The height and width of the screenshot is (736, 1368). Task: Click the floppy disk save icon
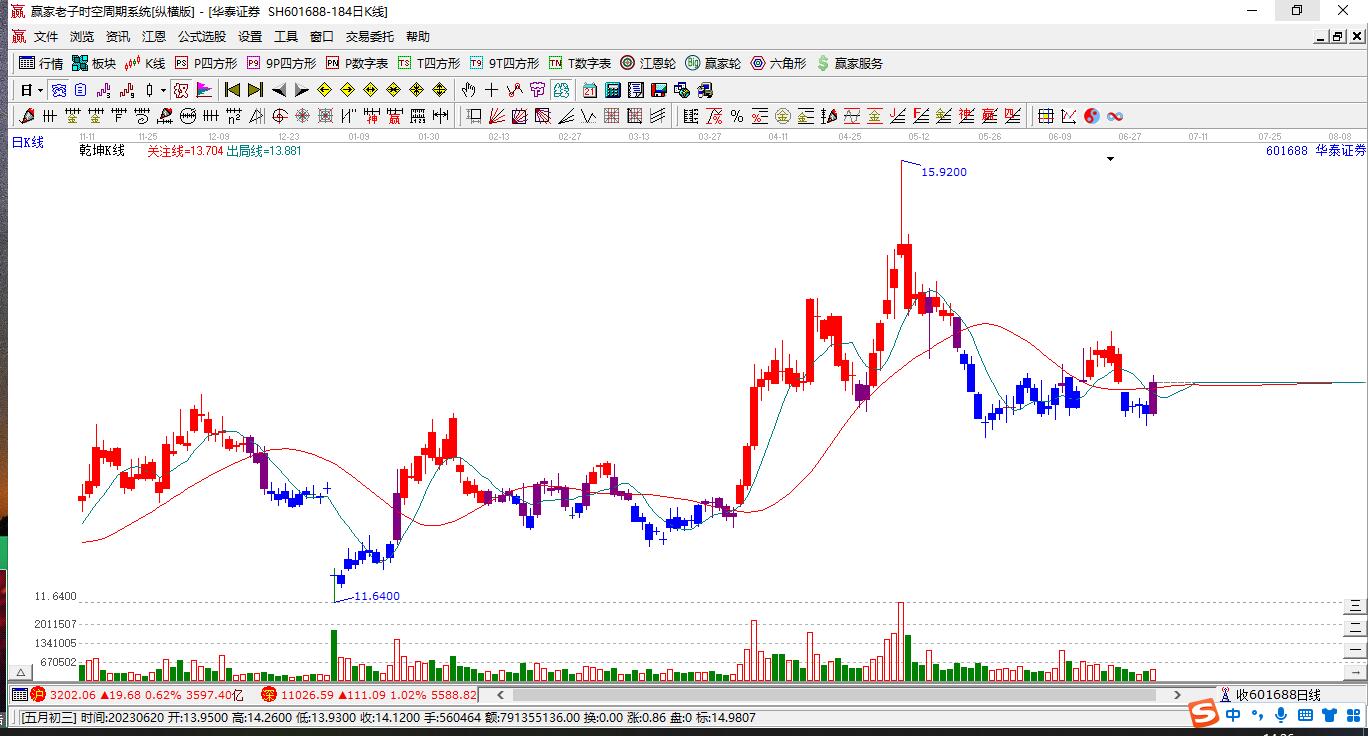(x=659, y=90)
